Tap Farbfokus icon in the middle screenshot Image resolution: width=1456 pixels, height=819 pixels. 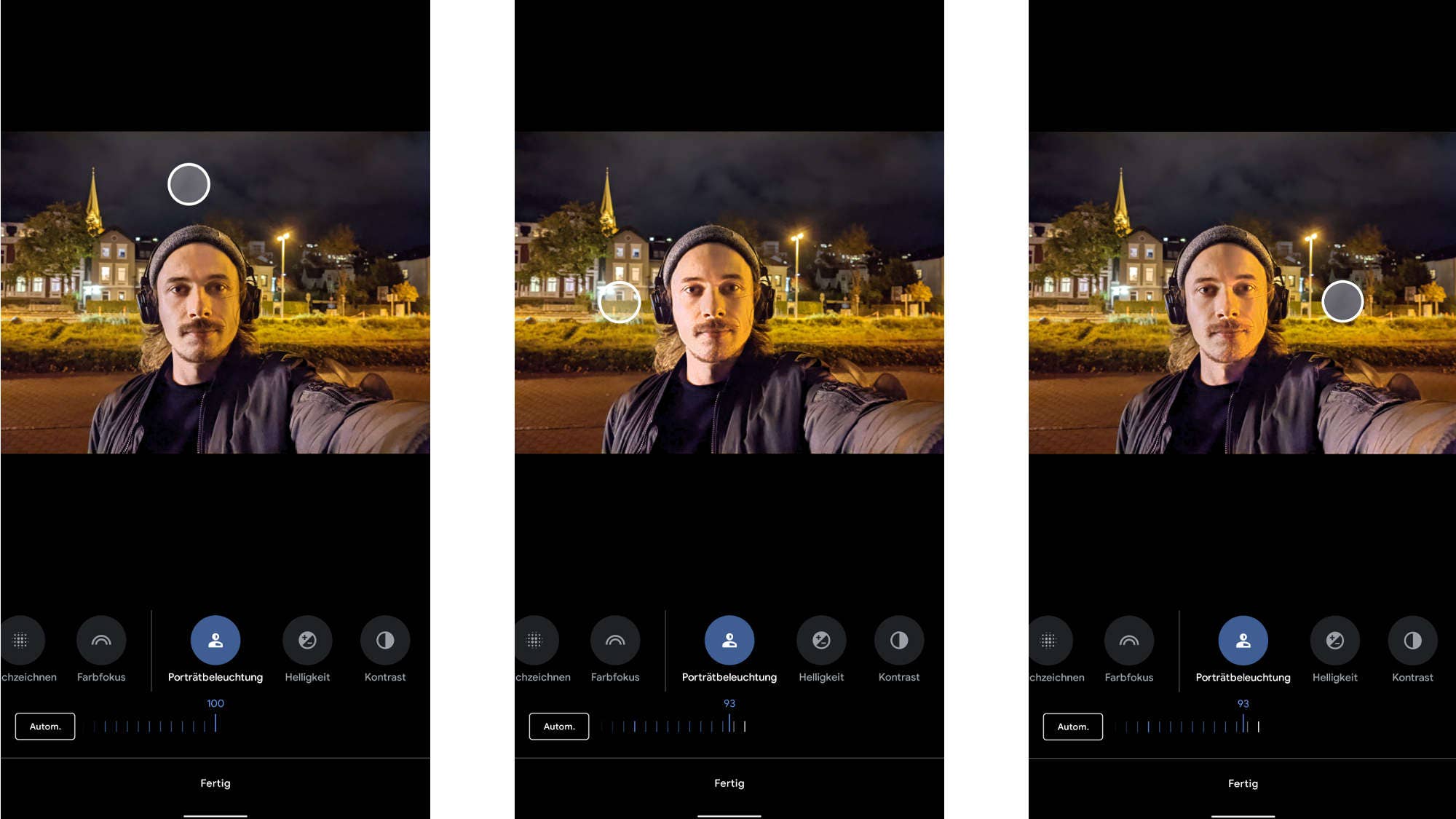click(615, 640)
